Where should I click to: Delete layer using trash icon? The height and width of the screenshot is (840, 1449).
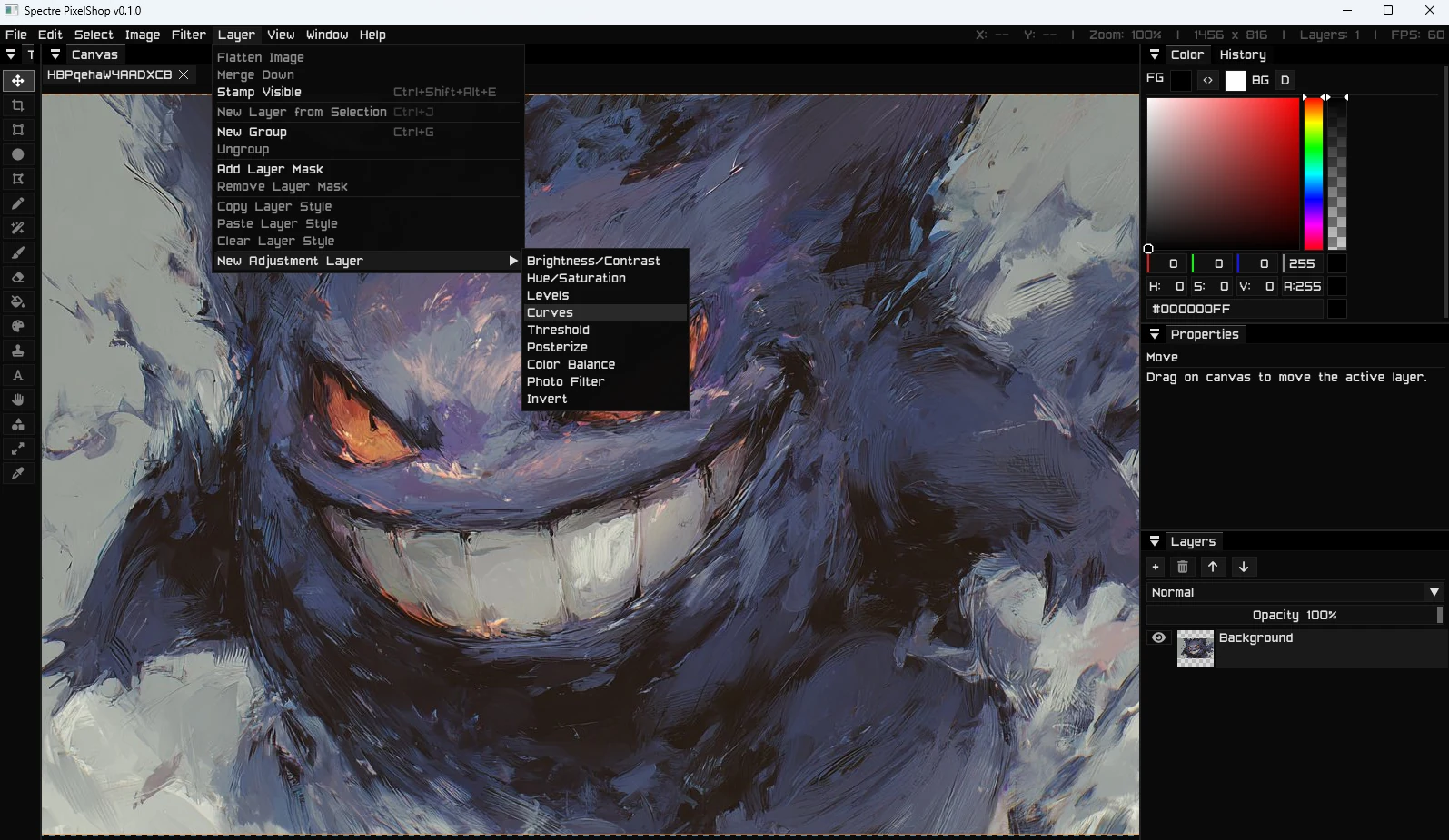click(x=1183, y=567)
